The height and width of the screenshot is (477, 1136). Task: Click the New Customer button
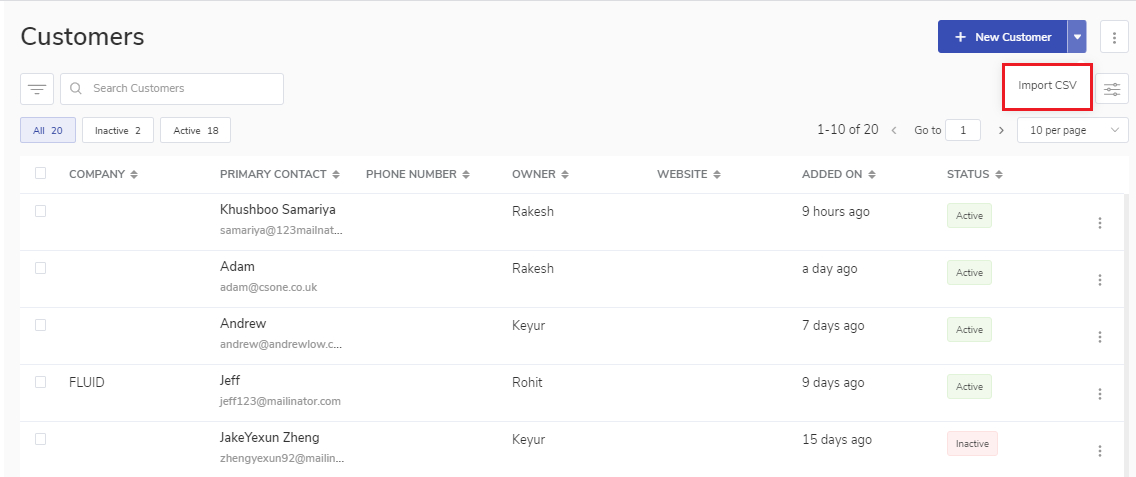(x=1002, y=37)
